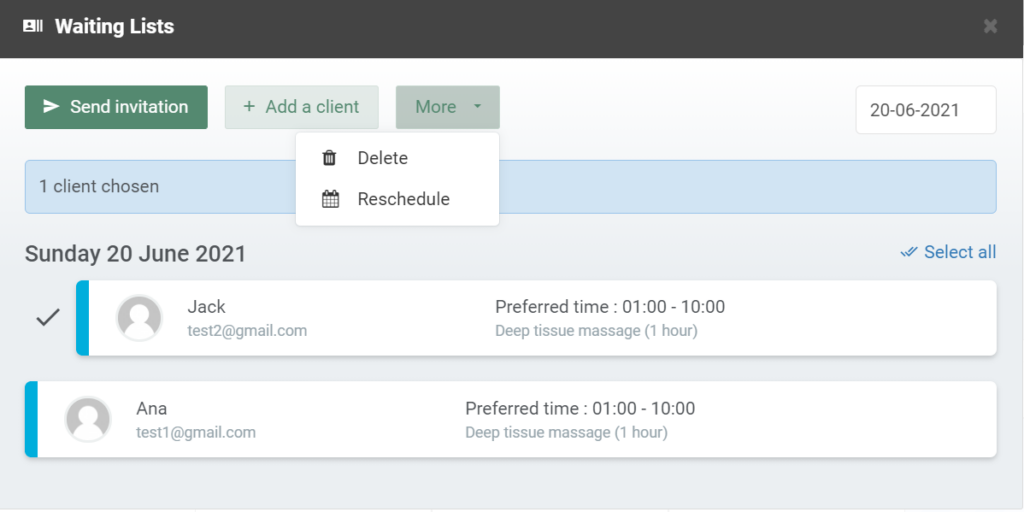The height and width of the screenshot is (512, 1024).
Task: Close the Waiting Lists dialog
Action: tap(990, 26)
